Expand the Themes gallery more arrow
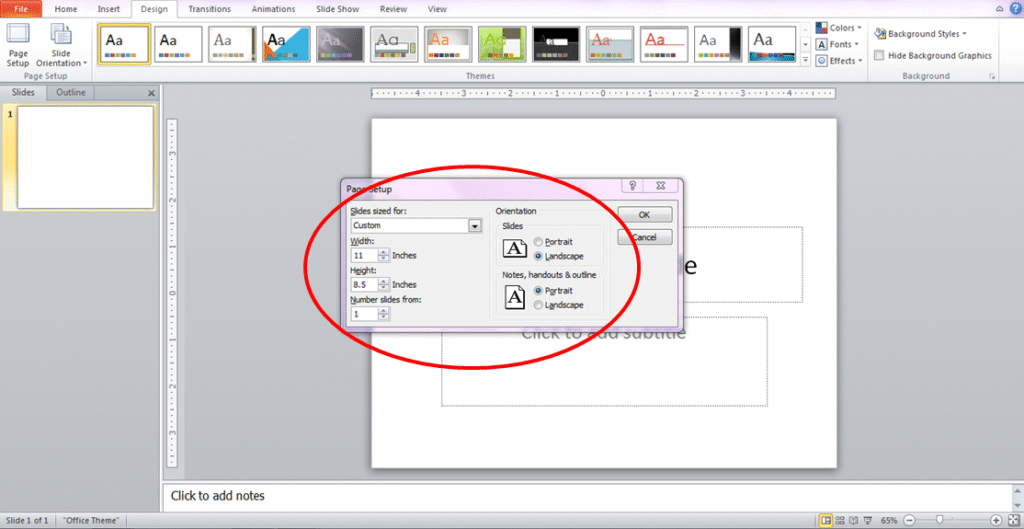This screenshot has height=529, width=1024. 806,59
